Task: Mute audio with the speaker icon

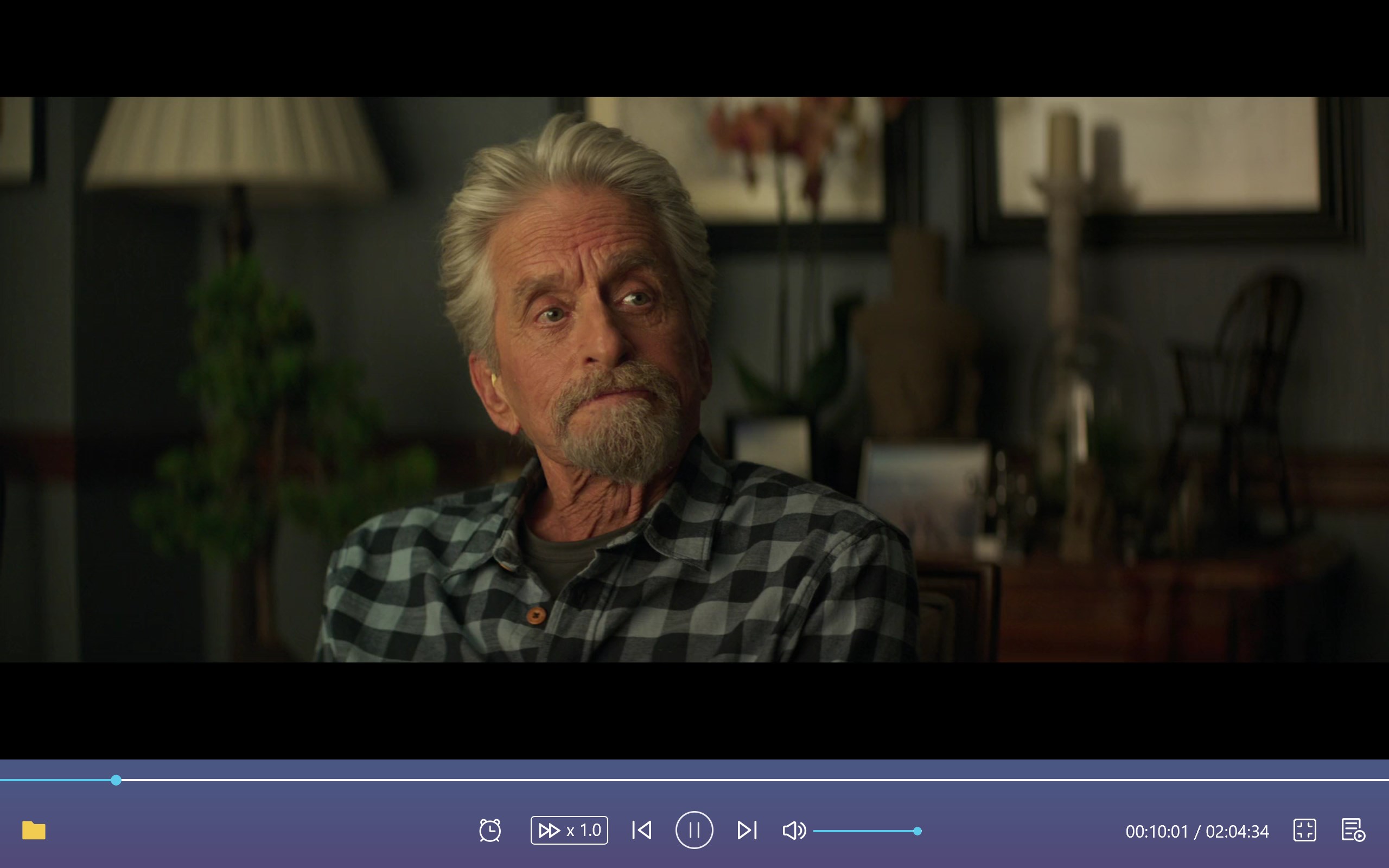Action: [794, 830]
